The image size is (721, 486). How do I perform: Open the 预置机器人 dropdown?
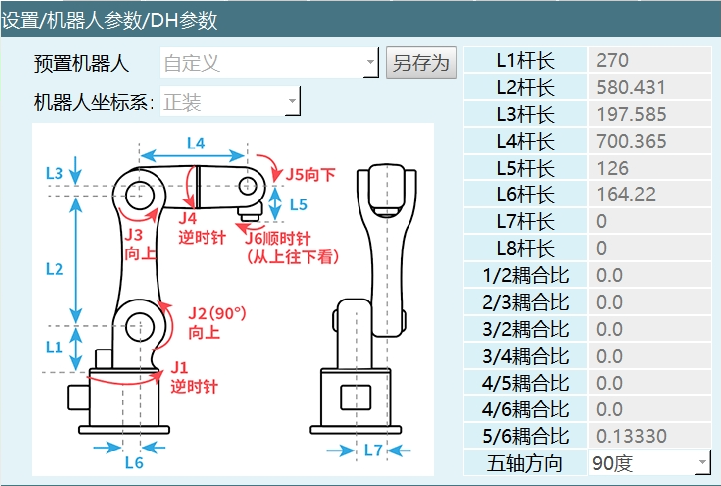(x=269, y=63)
